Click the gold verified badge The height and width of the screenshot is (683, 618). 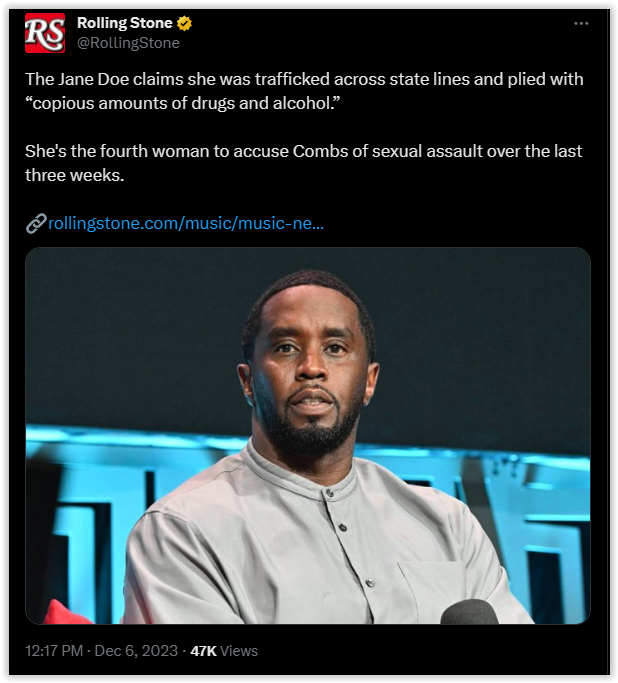click(184, 23)
